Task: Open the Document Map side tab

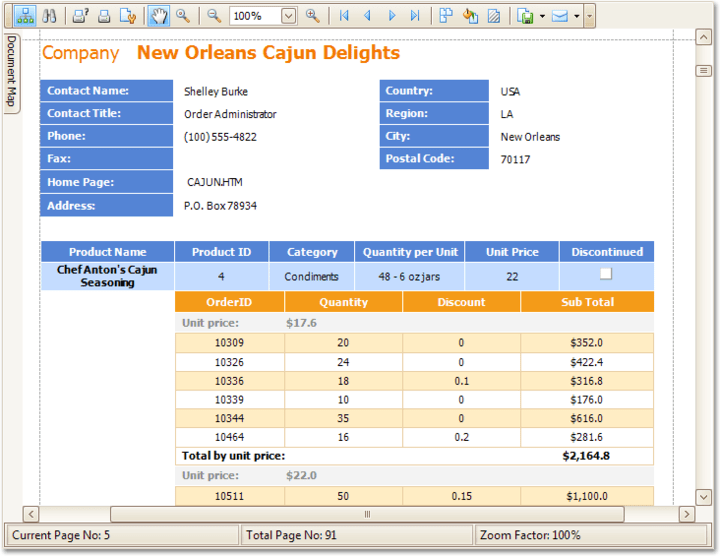Action: point(11,72)
